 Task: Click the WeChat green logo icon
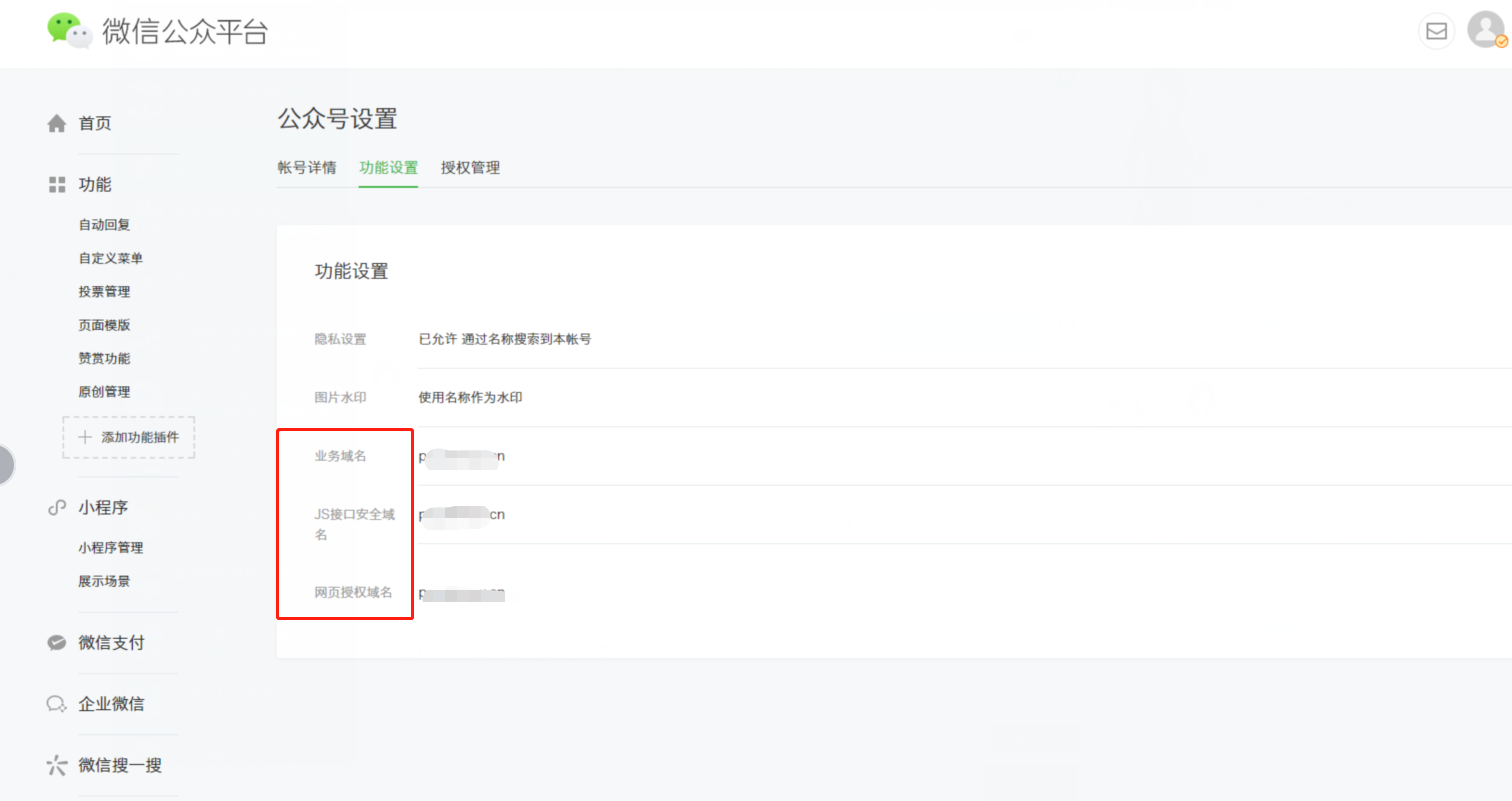(70, 31)
